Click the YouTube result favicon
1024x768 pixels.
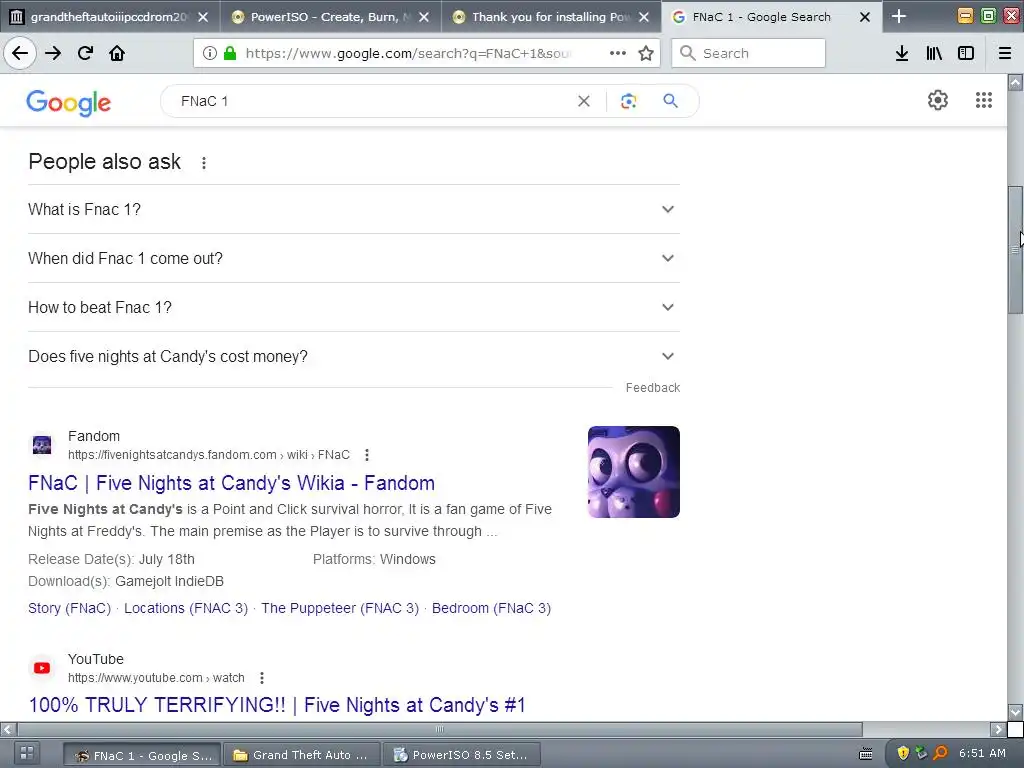coord(42,668)
